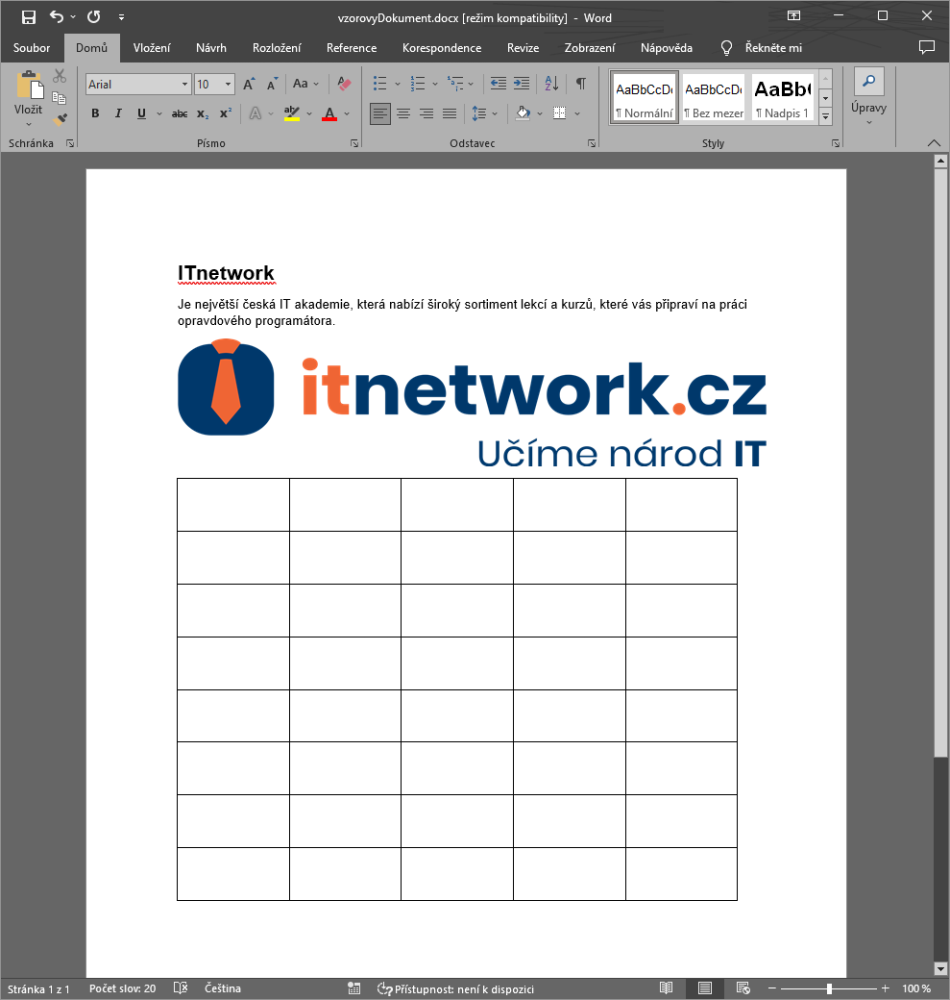Viewport: 950px width, 1000px height.
Task: Decrease font size with the small A
Action: pyautogui.click(x=272, y=84)
